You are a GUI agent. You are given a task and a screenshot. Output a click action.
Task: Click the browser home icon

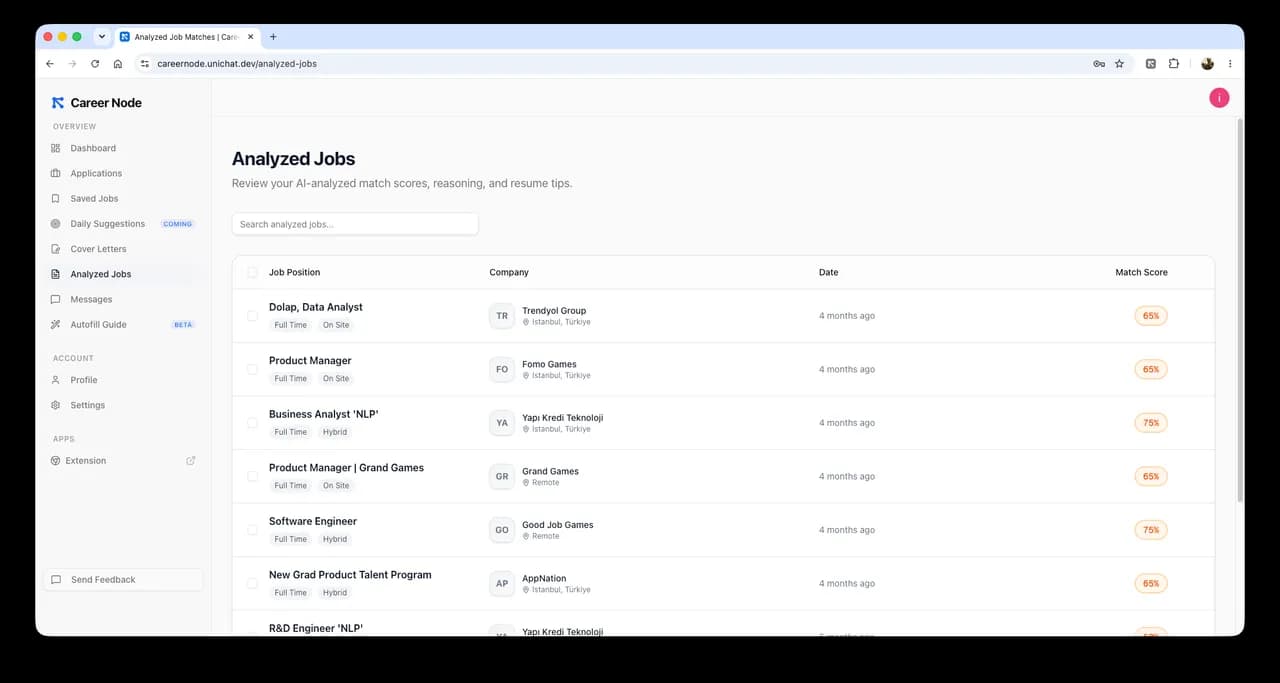pos(118,63)
